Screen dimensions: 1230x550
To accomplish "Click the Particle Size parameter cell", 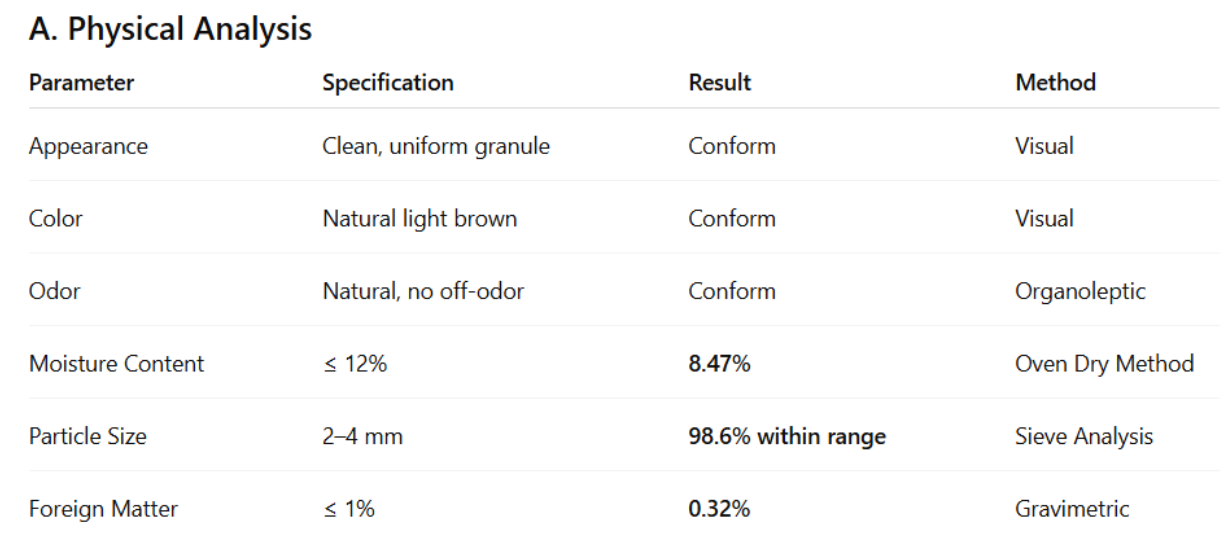I will 88,436.
